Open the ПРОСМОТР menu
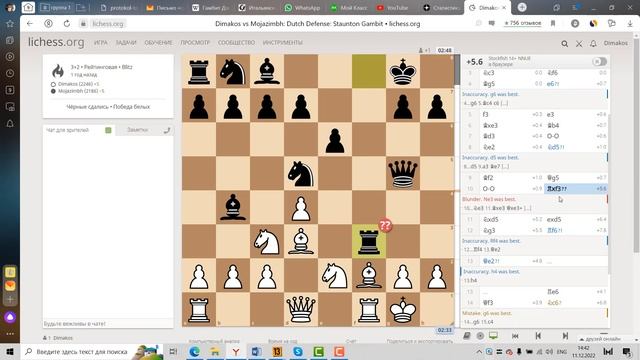The image size is (640, 360). pyautogui.click(x=195, y=42)
